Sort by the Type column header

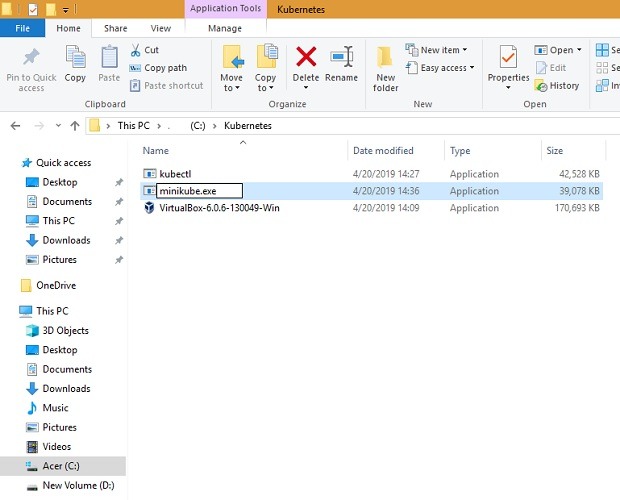point(460,151)
